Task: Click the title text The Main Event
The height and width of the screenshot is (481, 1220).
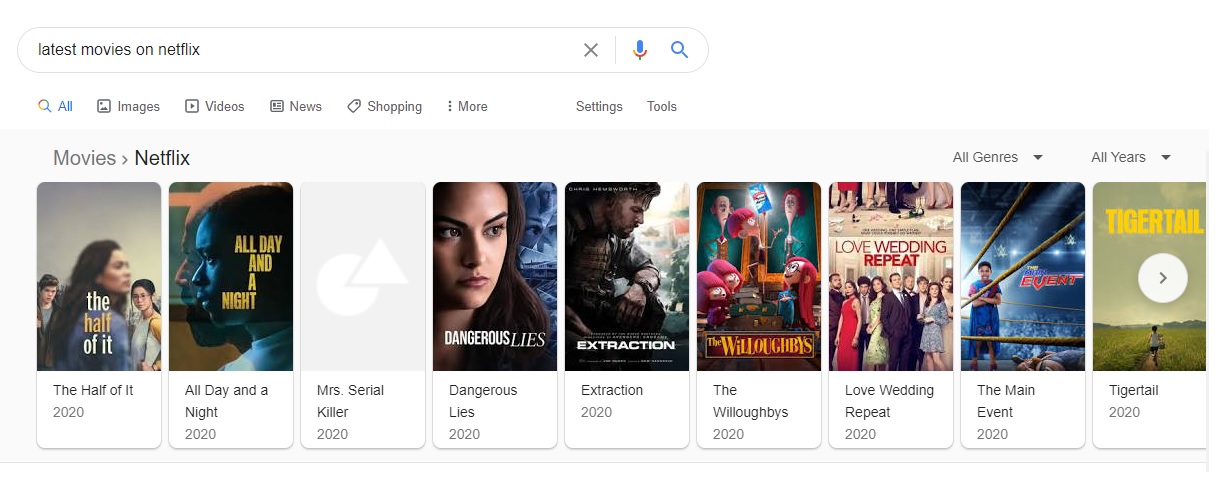Action: [x=1006, y=401]
